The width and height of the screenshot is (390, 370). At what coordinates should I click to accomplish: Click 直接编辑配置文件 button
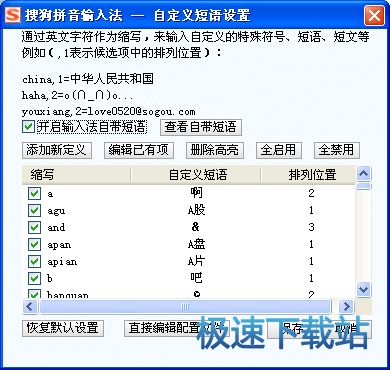177,328
